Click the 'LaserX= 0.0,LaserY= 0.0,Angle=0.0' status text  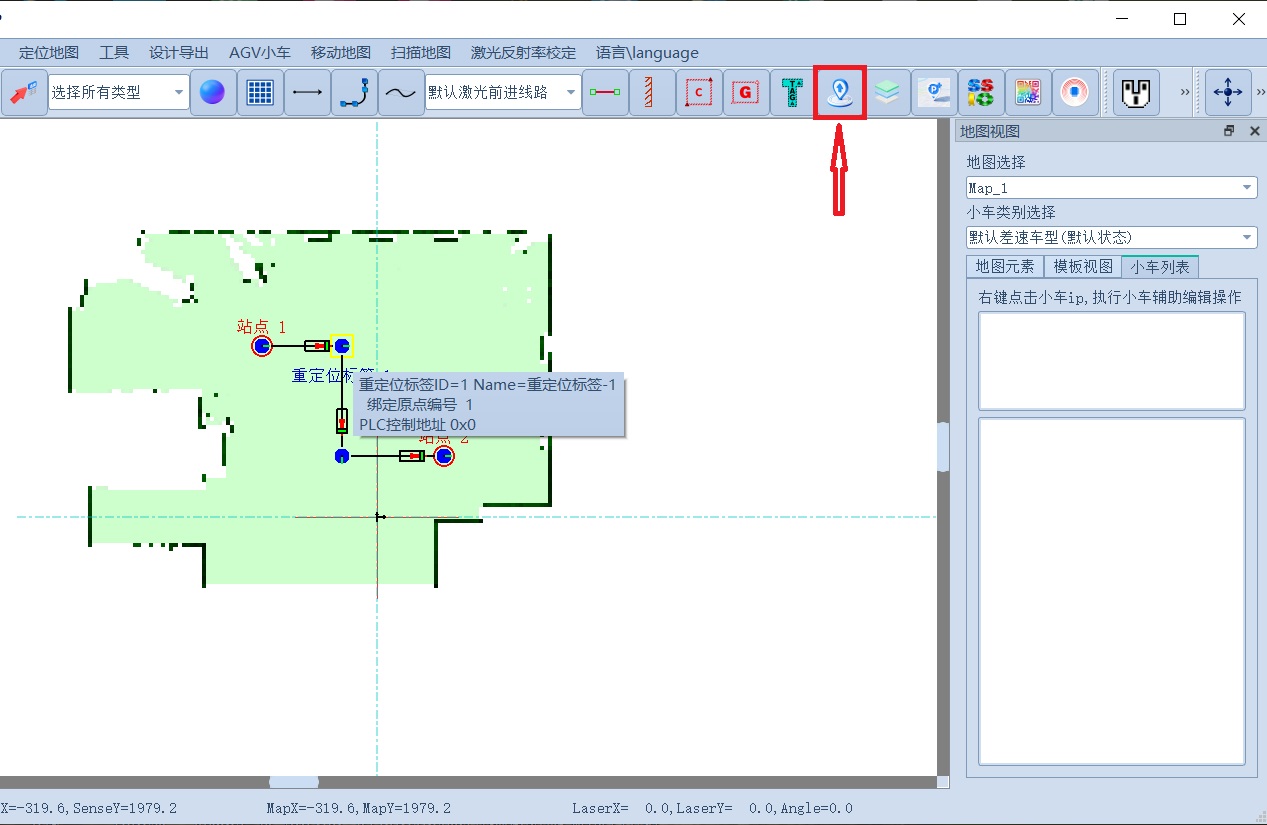(712, 808)
